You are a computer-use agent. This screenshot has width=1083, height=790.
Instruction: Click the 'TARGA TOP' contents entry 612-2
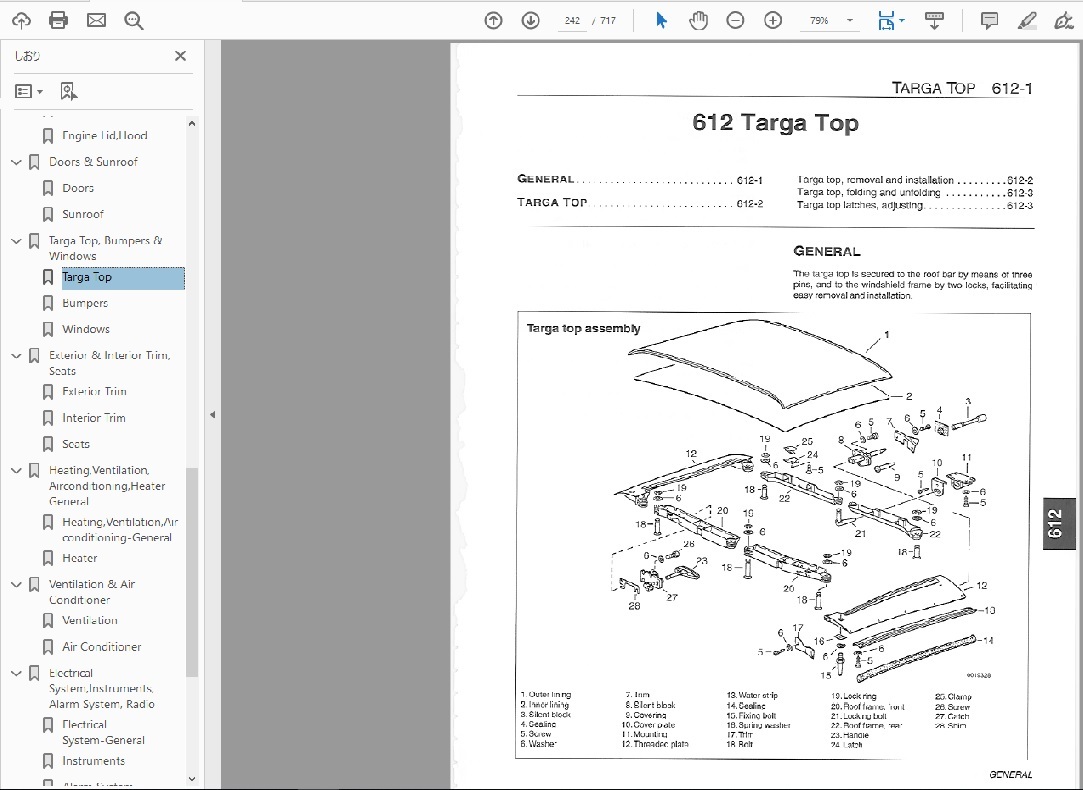(640, 203)
